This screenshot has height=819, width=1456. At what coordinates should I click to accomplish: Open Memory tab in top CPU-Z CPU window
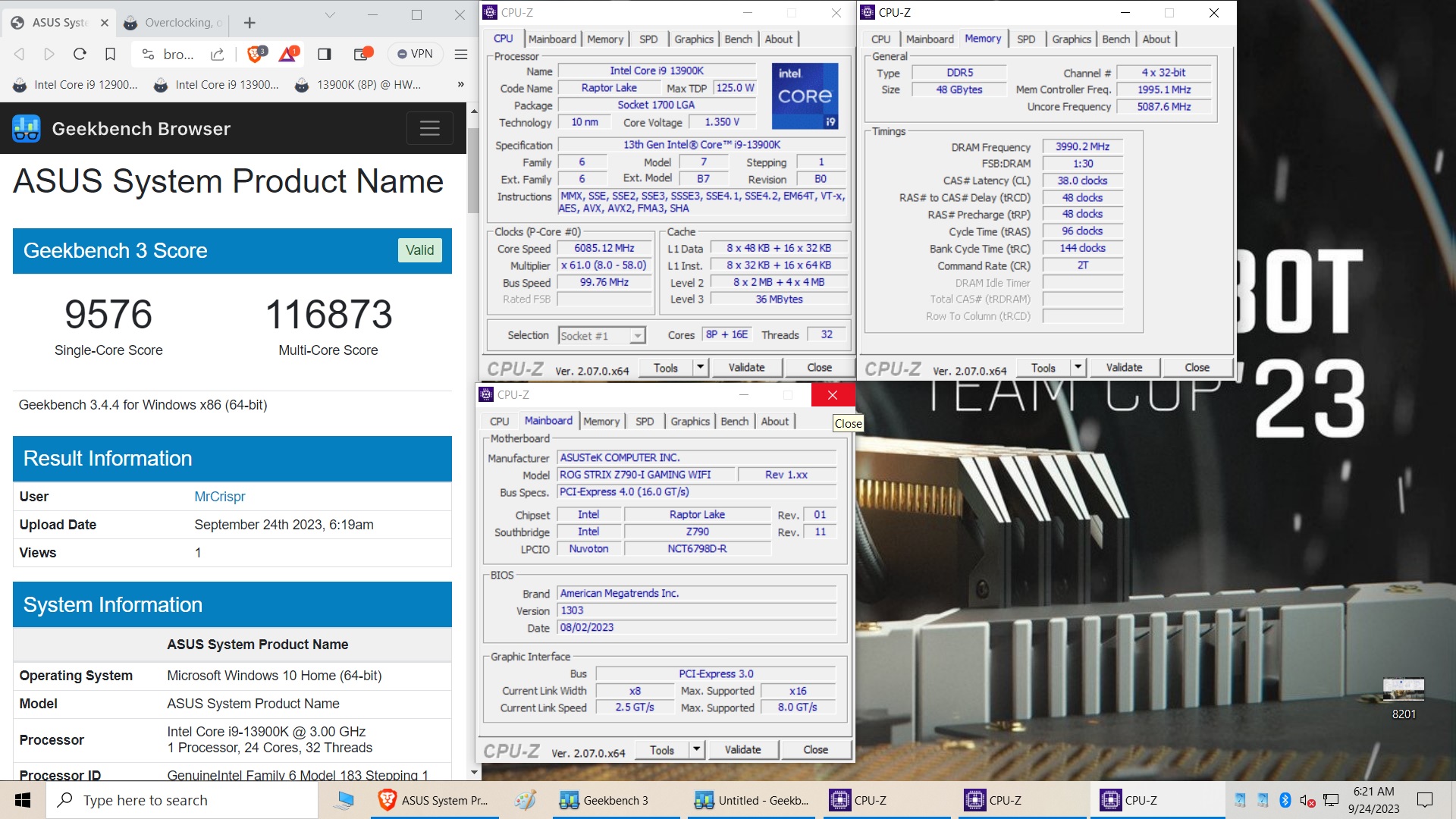pyautogui.click(x=605, y=39)
